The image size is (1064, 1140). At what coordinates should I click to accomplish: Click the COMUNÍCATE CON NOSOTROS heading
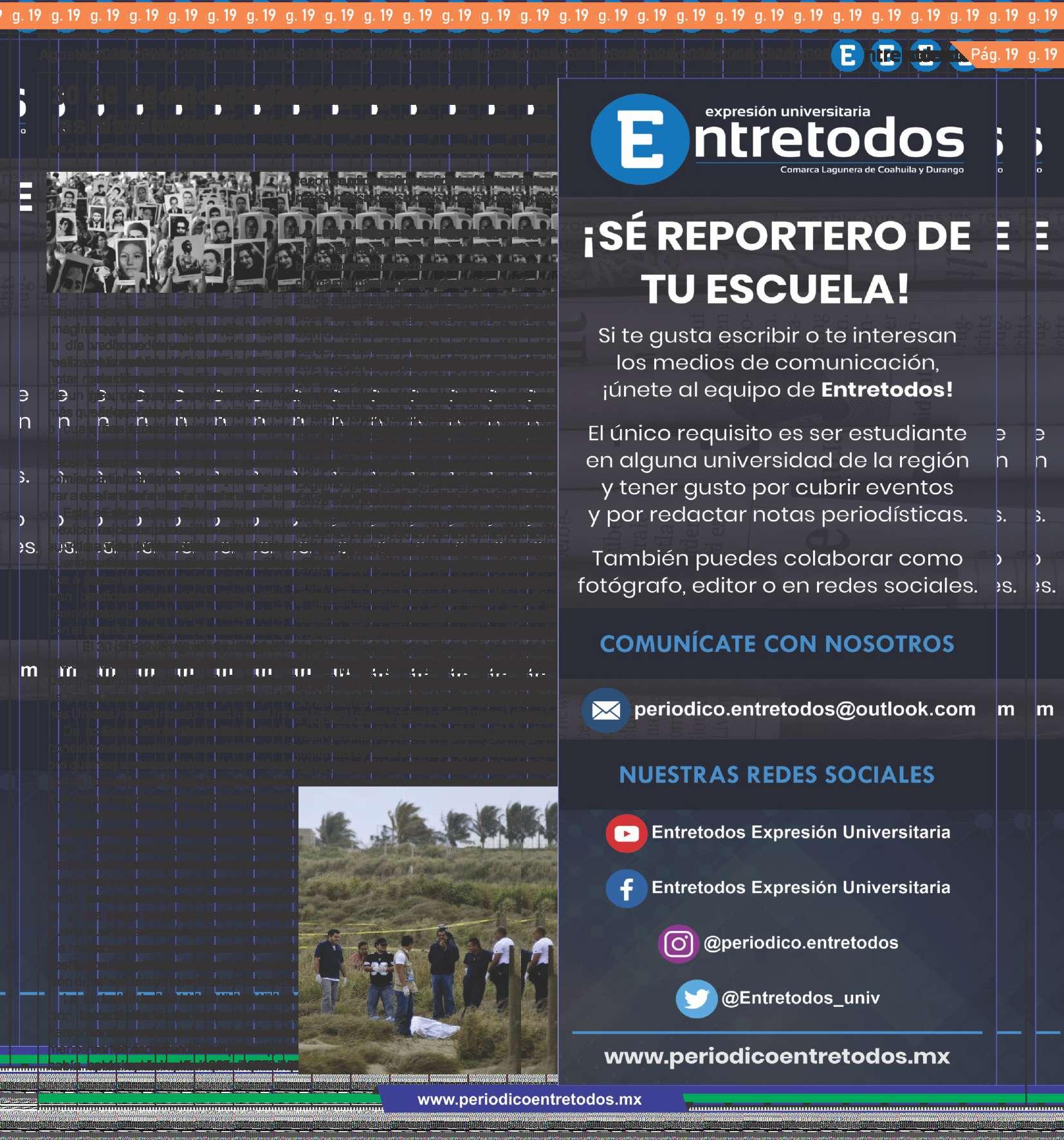(x=777, y=644)
